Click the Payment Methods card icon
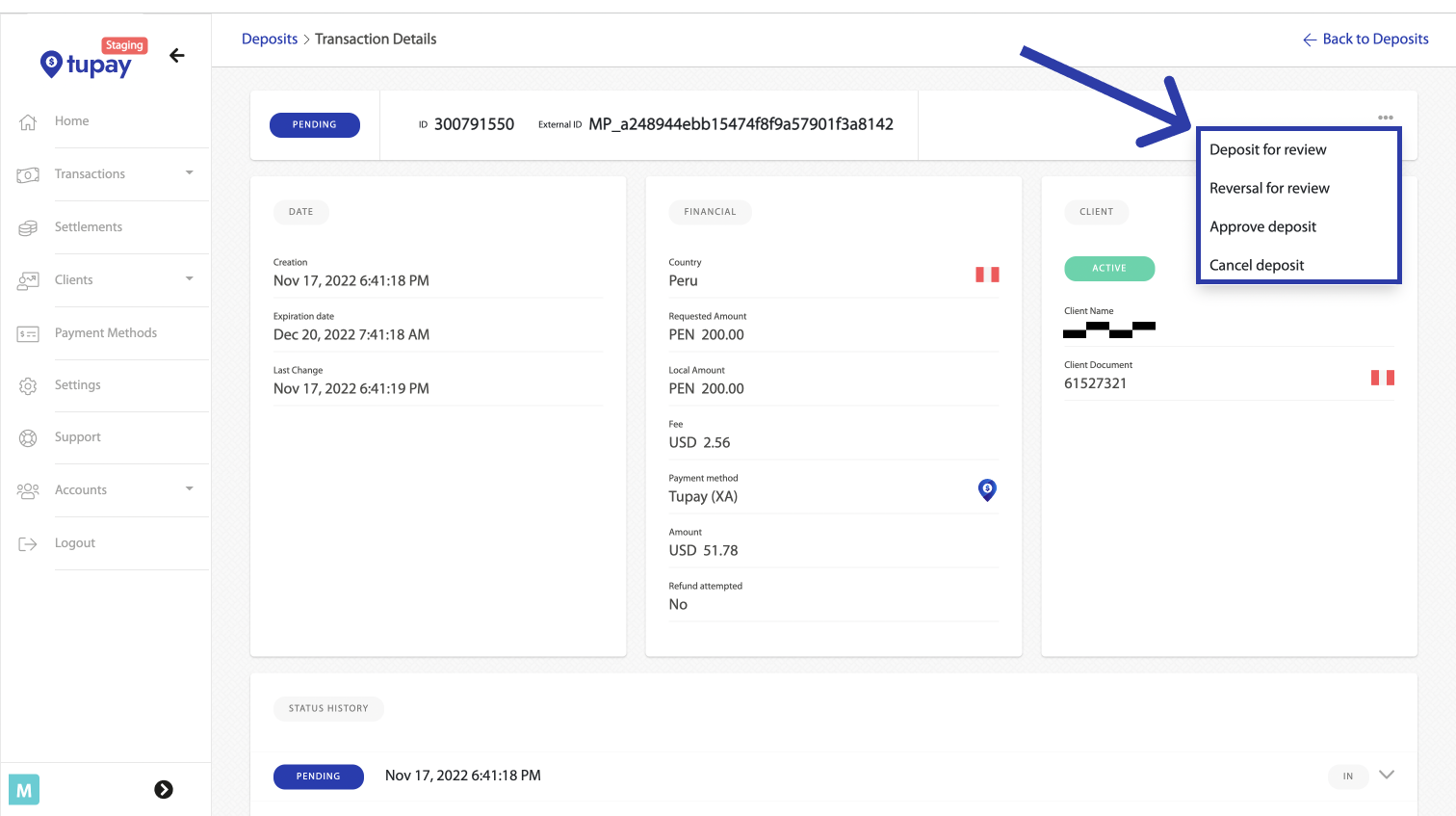 click(28, 334)
